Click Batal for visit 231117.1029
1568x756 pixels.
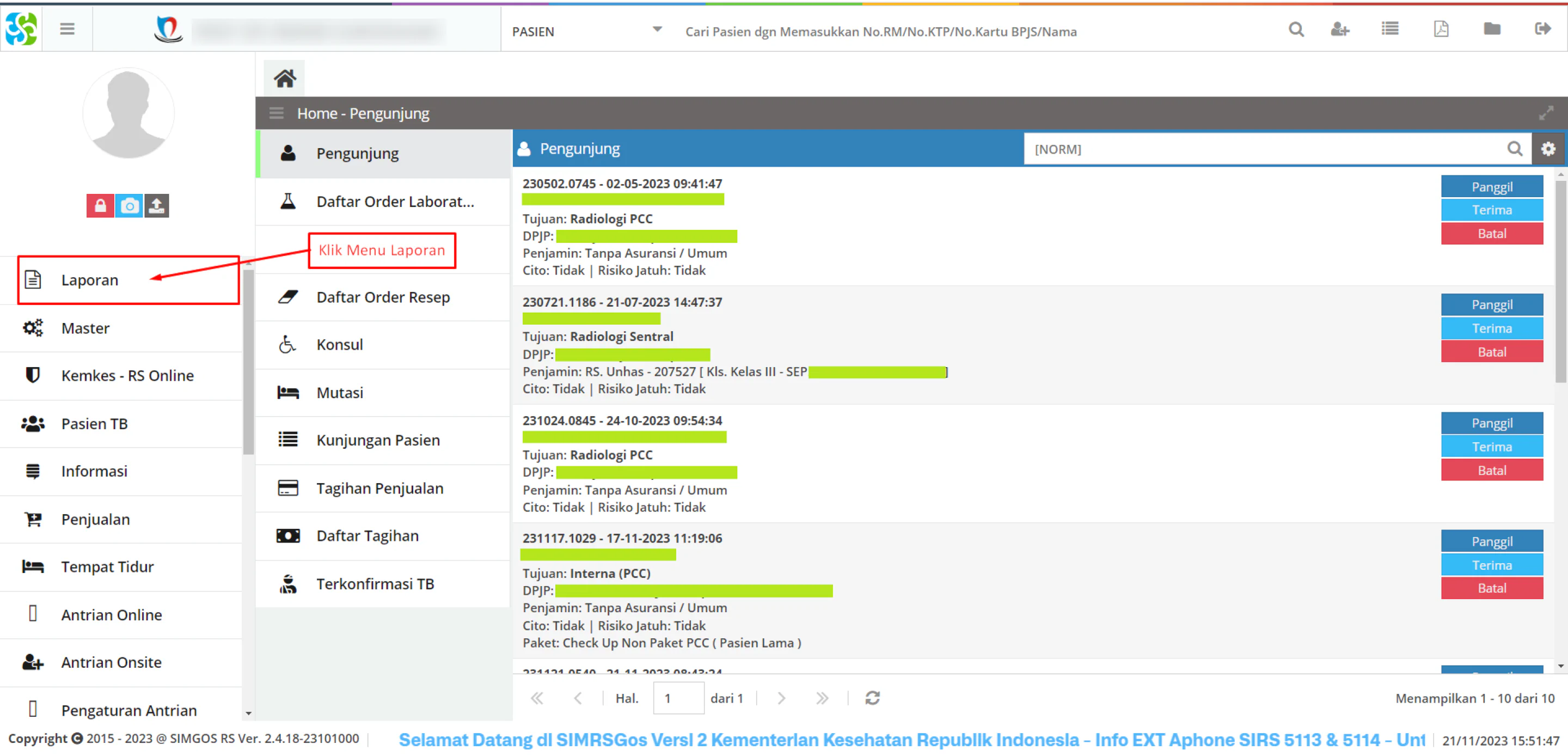pos(1492,588)
